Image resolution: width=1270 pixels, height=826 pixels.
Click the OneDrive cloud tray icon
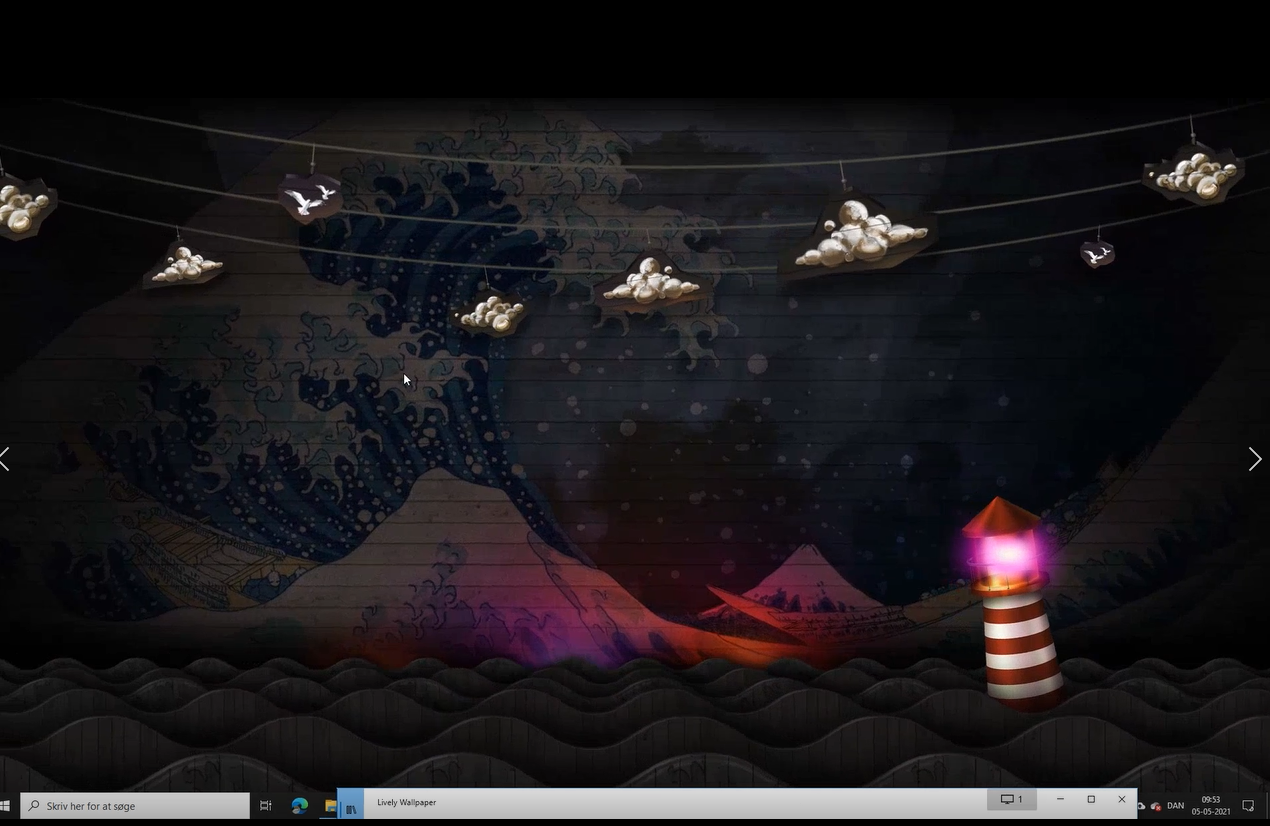[1141, 806]
